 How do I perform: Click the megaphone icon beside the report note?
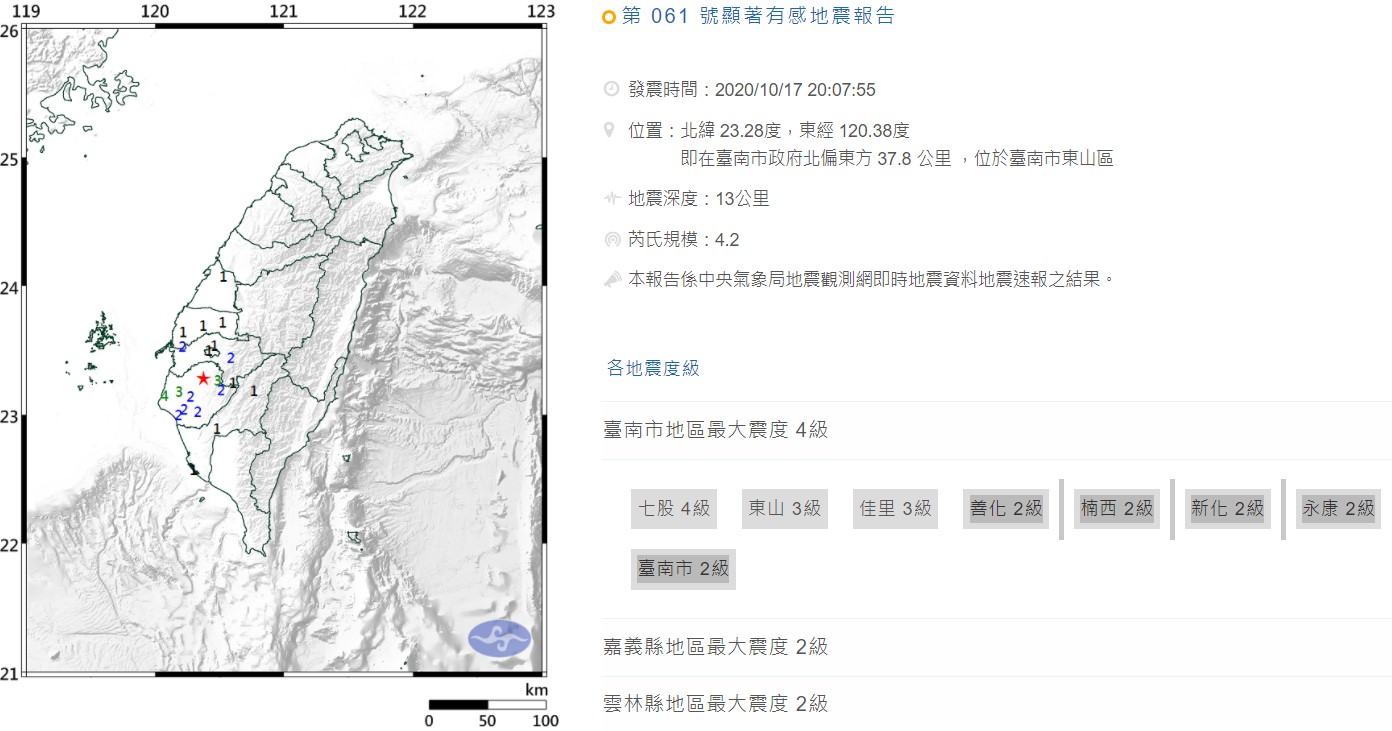(611, 279)
